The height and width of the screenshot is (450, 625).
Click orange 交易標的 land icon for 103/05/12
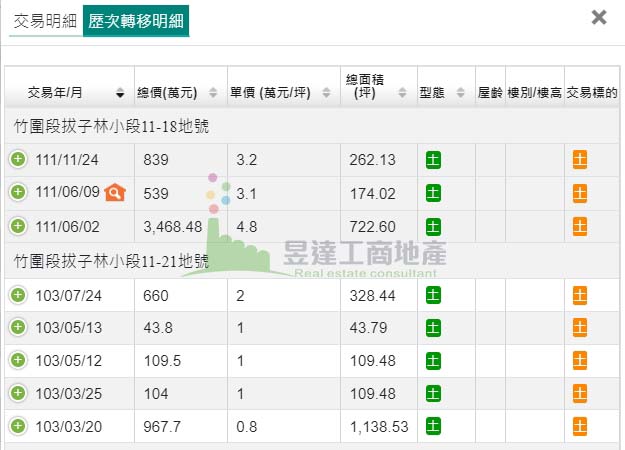580,360
